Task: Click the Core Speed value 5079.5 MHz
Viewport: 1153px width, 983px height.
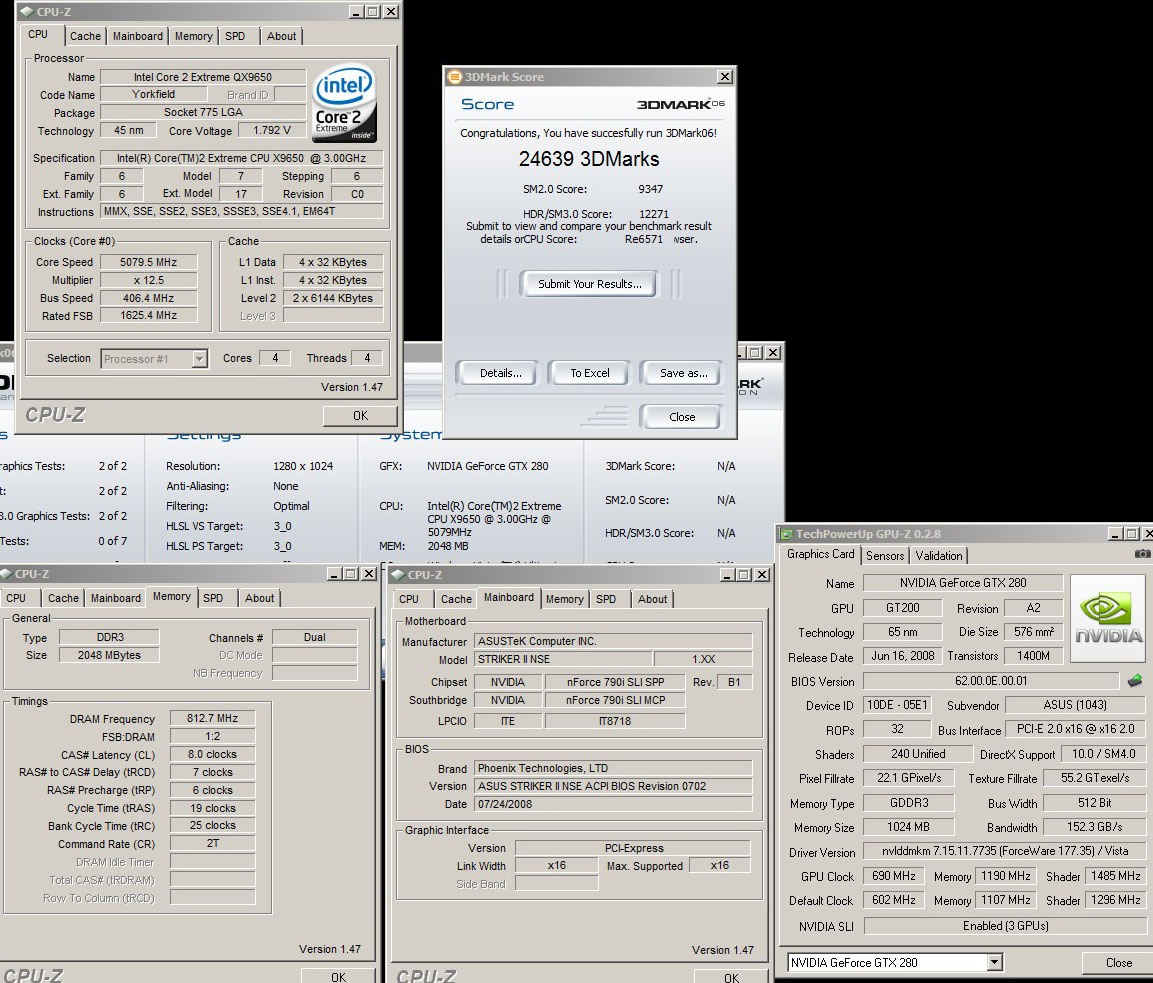Action: click(x=149, y=262)
